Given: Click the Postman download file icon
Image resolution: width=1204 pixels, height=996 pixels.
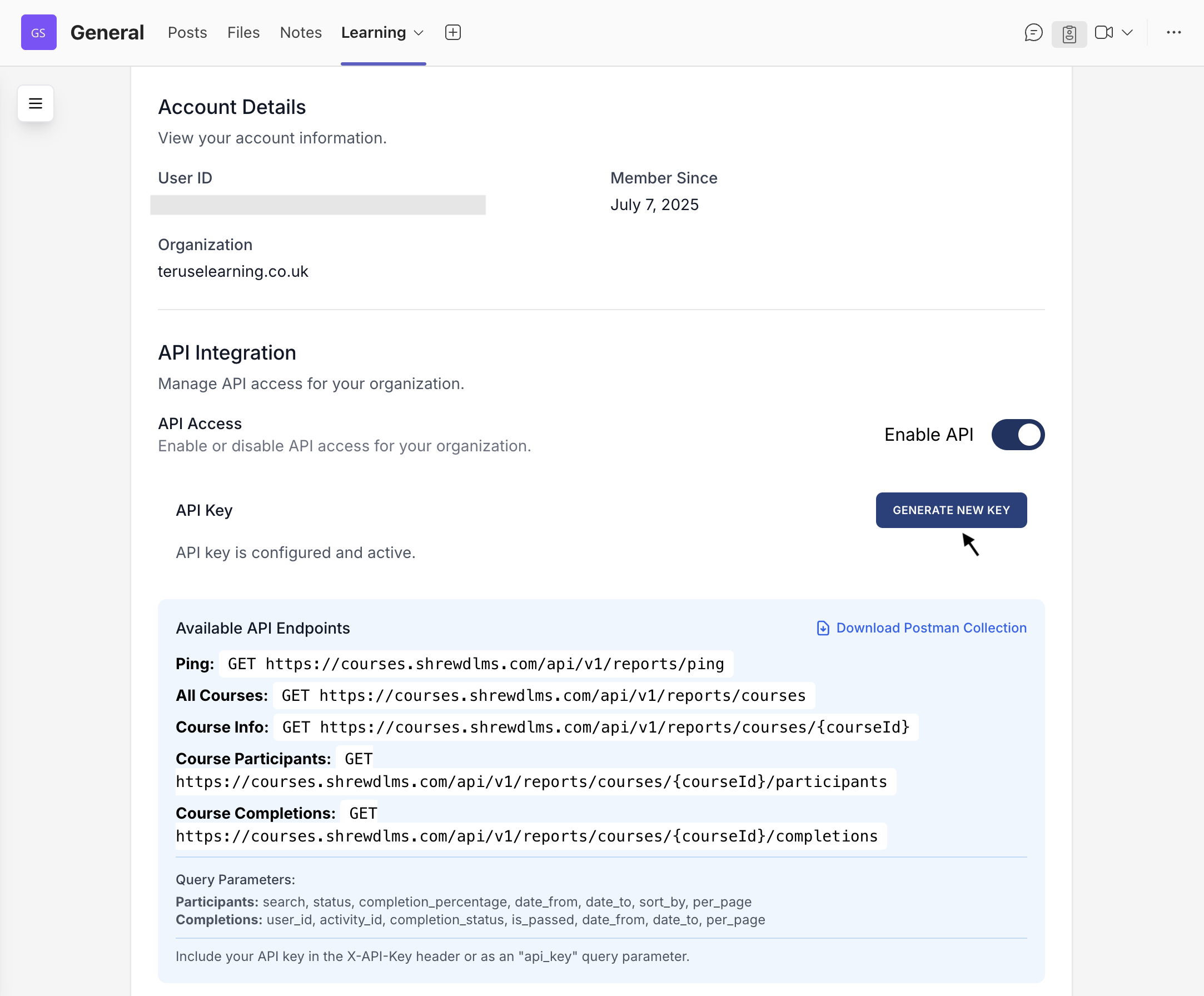Looking at the screenshot, I should click(822, 628).
